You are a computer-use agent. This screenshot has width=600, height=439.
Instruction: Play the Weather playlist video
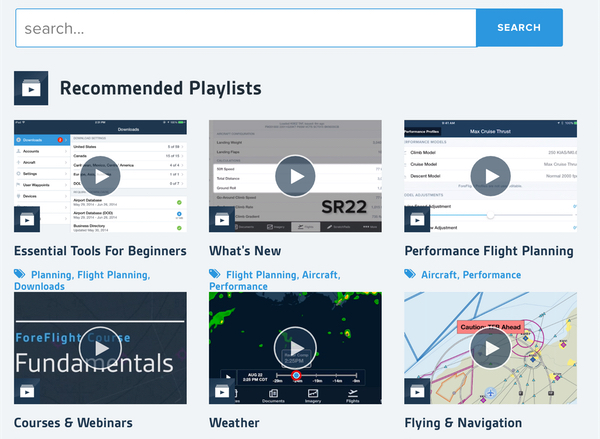click(x=295, y=348)
